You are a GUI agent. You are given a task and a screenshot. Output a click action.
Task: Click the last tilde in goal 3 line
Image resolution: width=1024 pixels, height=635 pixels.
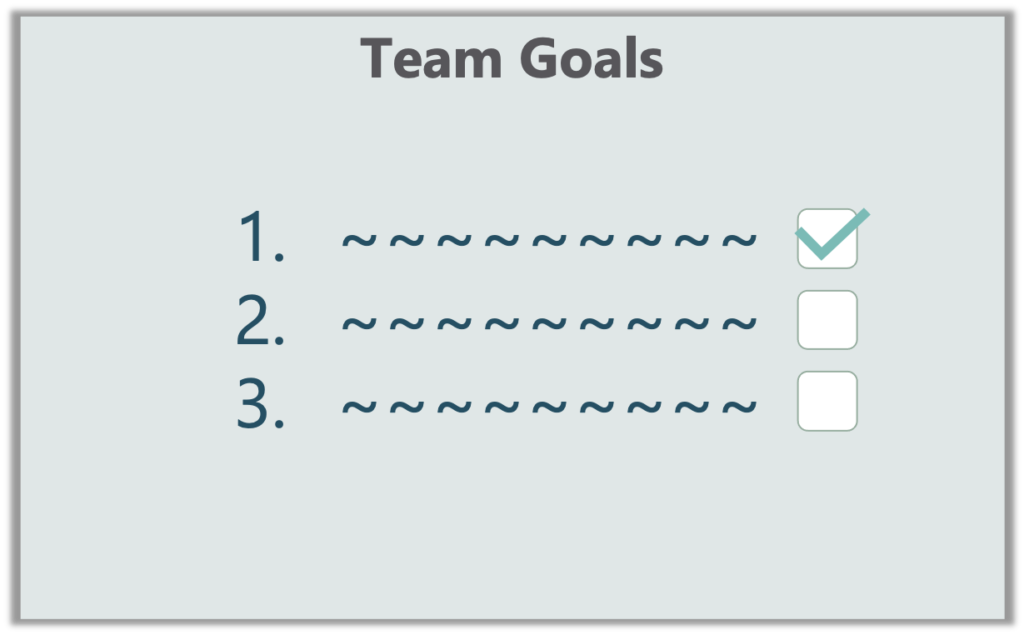point(739,406)
